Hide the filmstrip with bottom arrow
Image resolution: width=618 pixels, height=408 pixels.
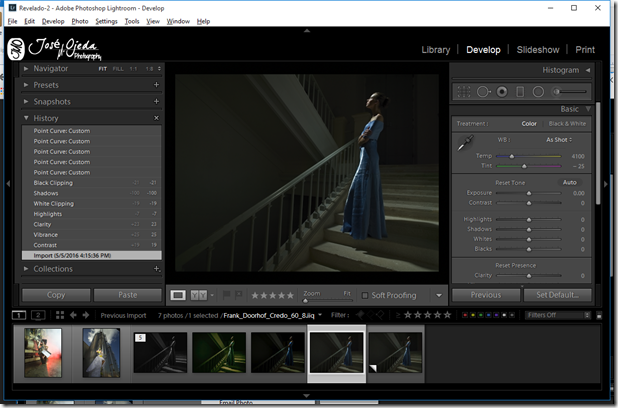[307, 396]
